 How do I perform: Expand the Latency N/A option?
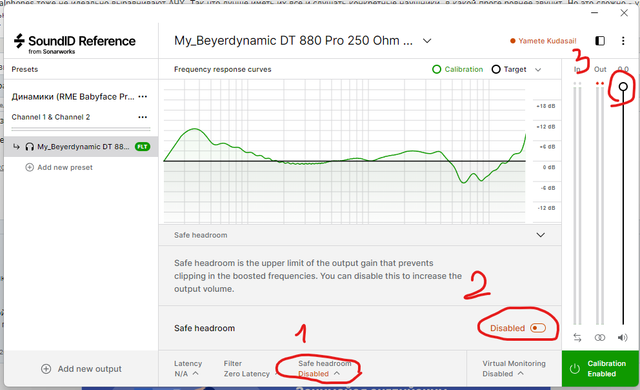click(188, 368)
